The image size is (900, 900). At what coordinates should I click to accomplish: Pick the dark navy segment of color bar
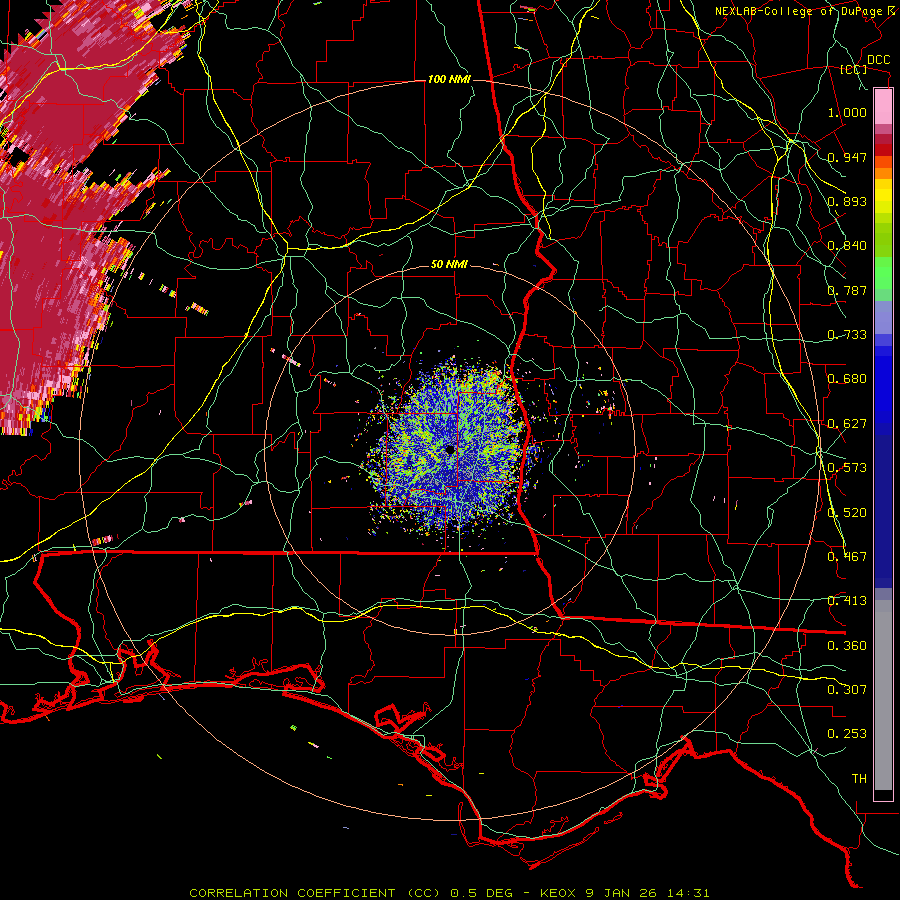coord(883,505)
